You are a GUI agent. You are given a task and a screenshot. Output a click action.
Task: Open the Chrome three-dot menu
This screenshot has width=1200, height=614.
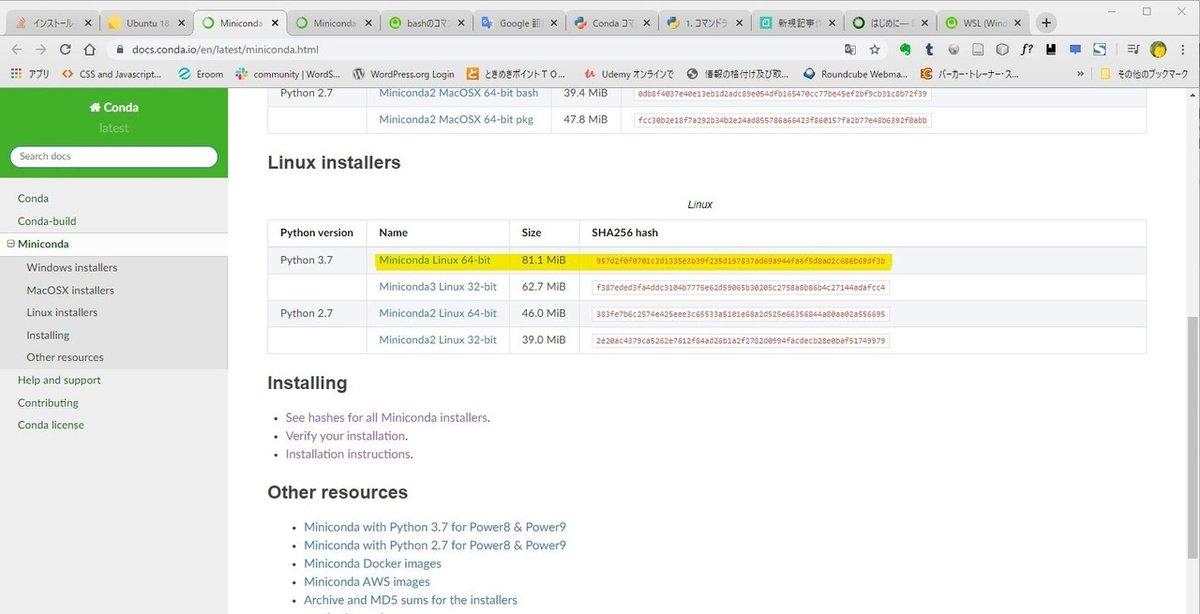1183,49
